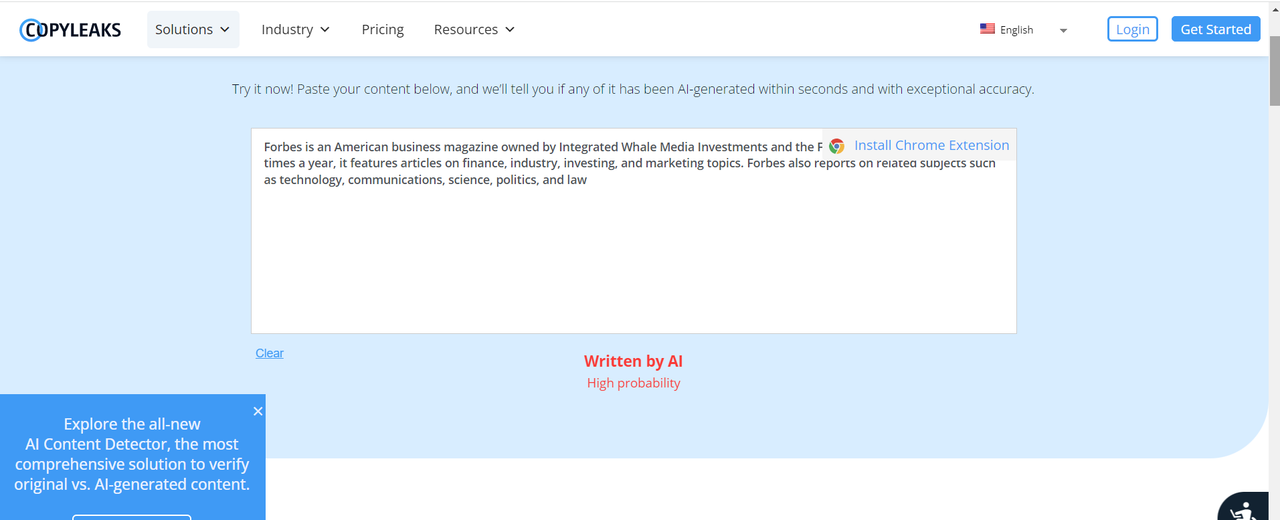1280x520 pixels.
Task: Click the 'Explore the all-new' popup text
Action: tap(132, 424)
